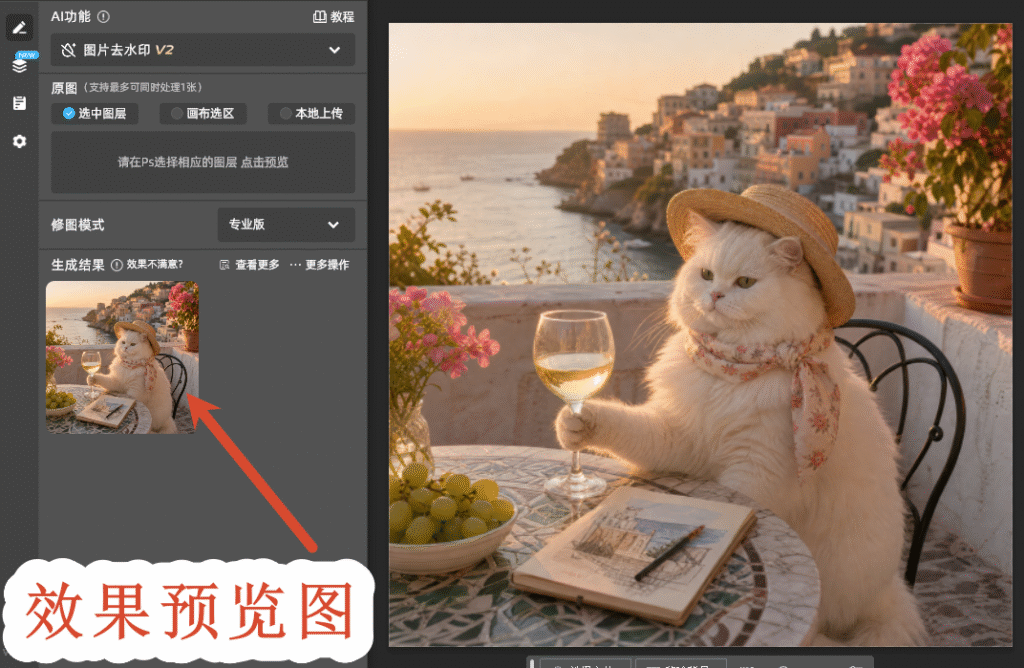Open 查看更多 results
Viewport: 1024px width, 668px height.
click(x=249, y=264)
